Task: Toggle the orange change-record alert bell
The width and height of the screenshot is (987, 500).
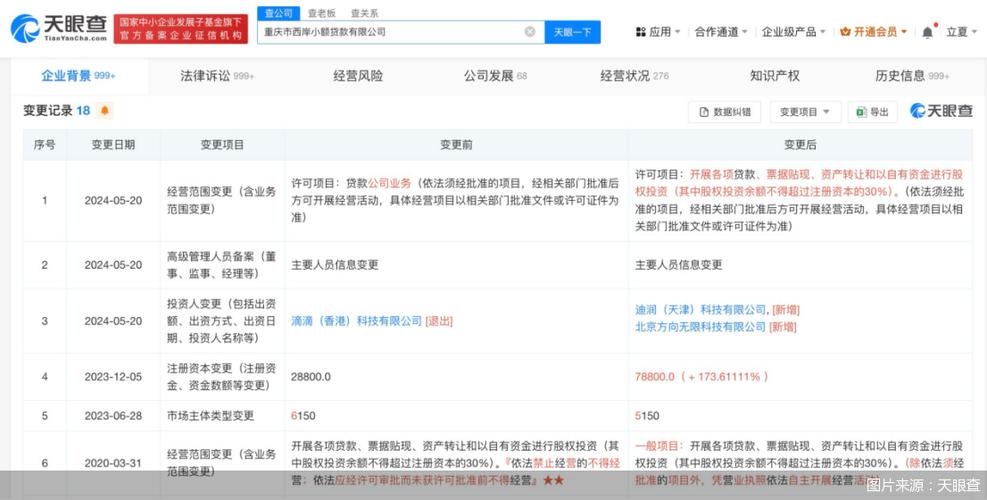Action: point(104,111)
